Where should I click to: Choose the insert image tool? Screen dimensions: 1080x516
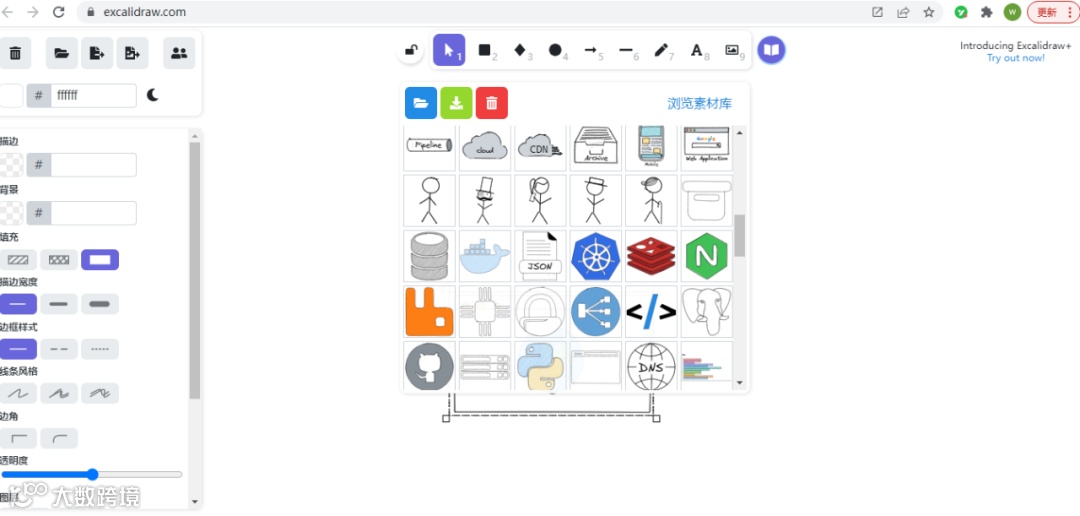click(x=732, y=50)
